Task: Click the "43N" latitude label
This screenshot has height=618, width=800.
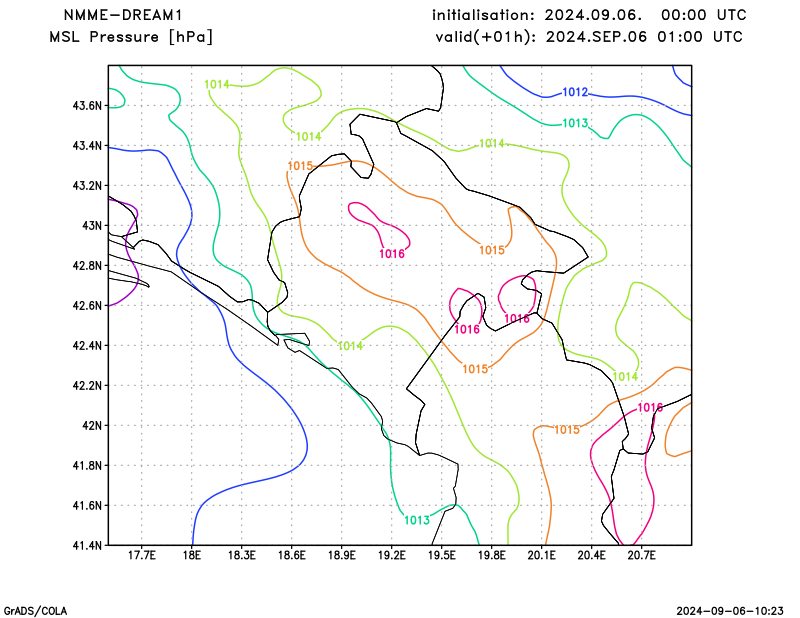Action: (92, 226)
